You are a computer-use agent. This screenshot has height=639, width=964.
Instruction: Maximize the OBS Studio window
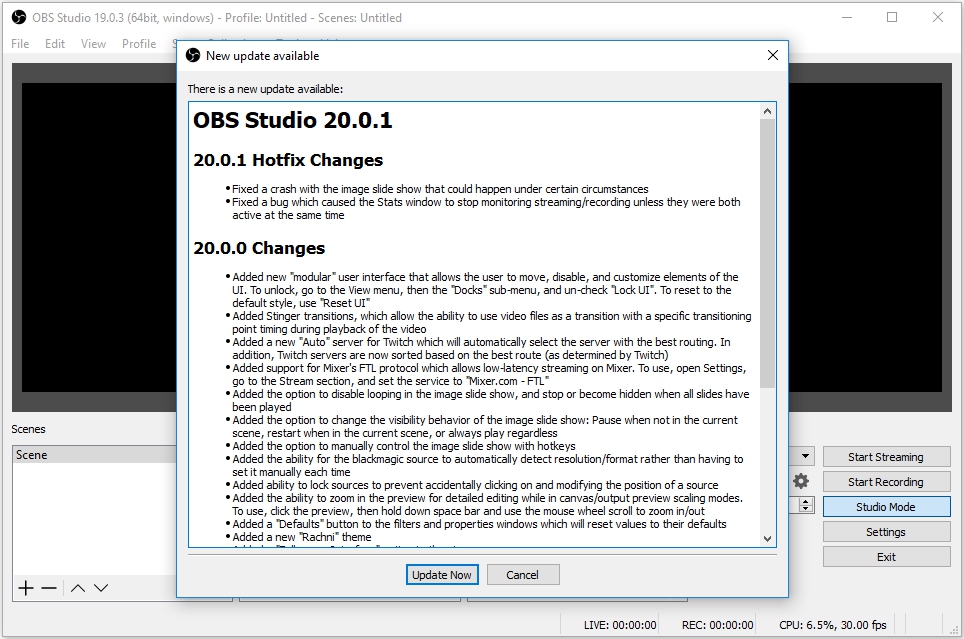click(892, 17)
